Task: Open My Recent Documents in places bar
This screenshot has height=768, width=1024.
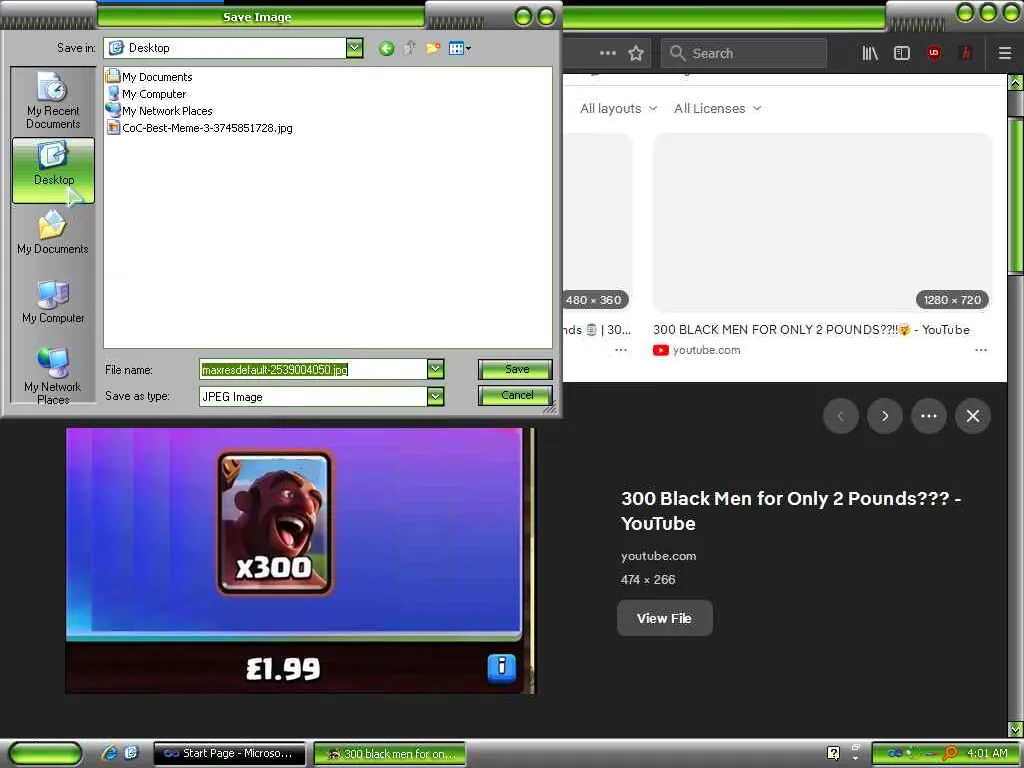Action: [53, 101]
